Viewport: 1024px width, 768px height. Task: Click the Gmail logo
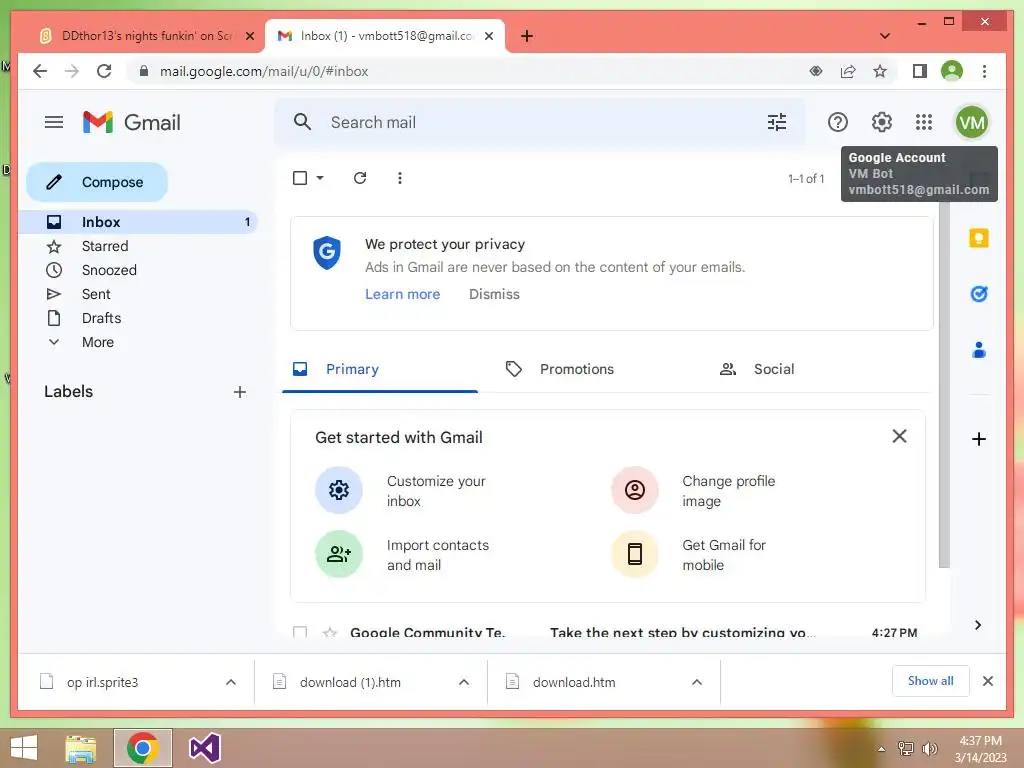pos(131,122)
